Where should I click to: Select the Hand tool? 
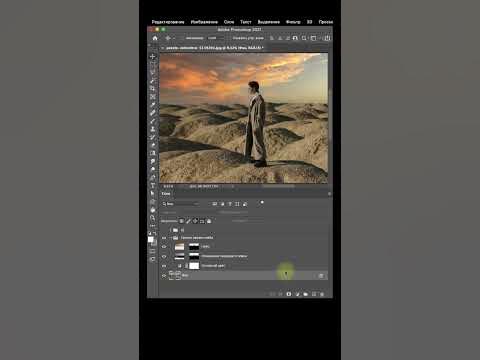[152, 210]
